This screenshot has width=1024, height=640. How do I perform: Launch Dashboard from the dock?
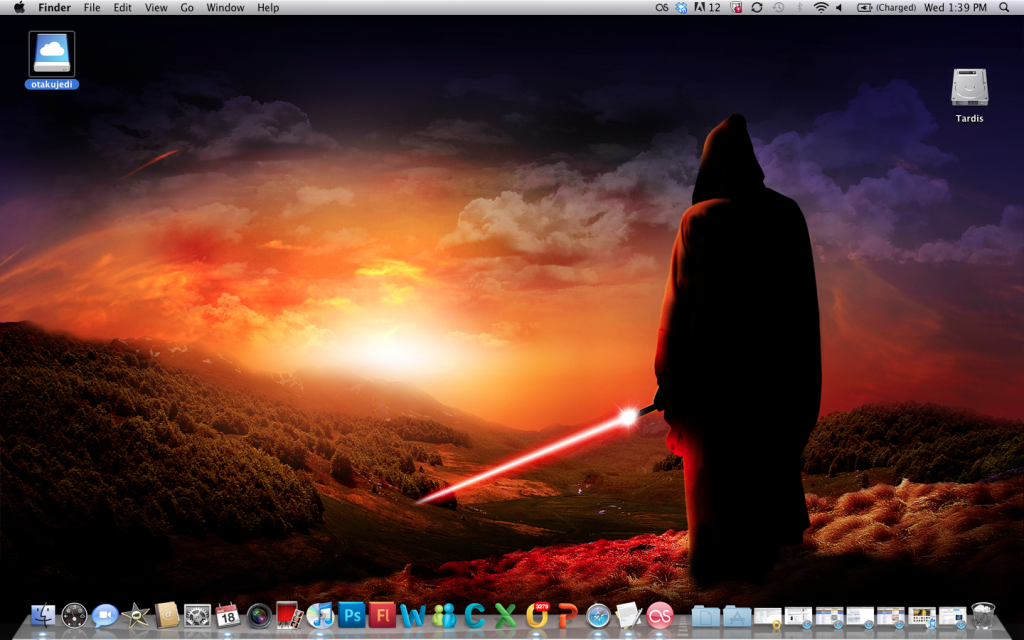tap(74, 615)
